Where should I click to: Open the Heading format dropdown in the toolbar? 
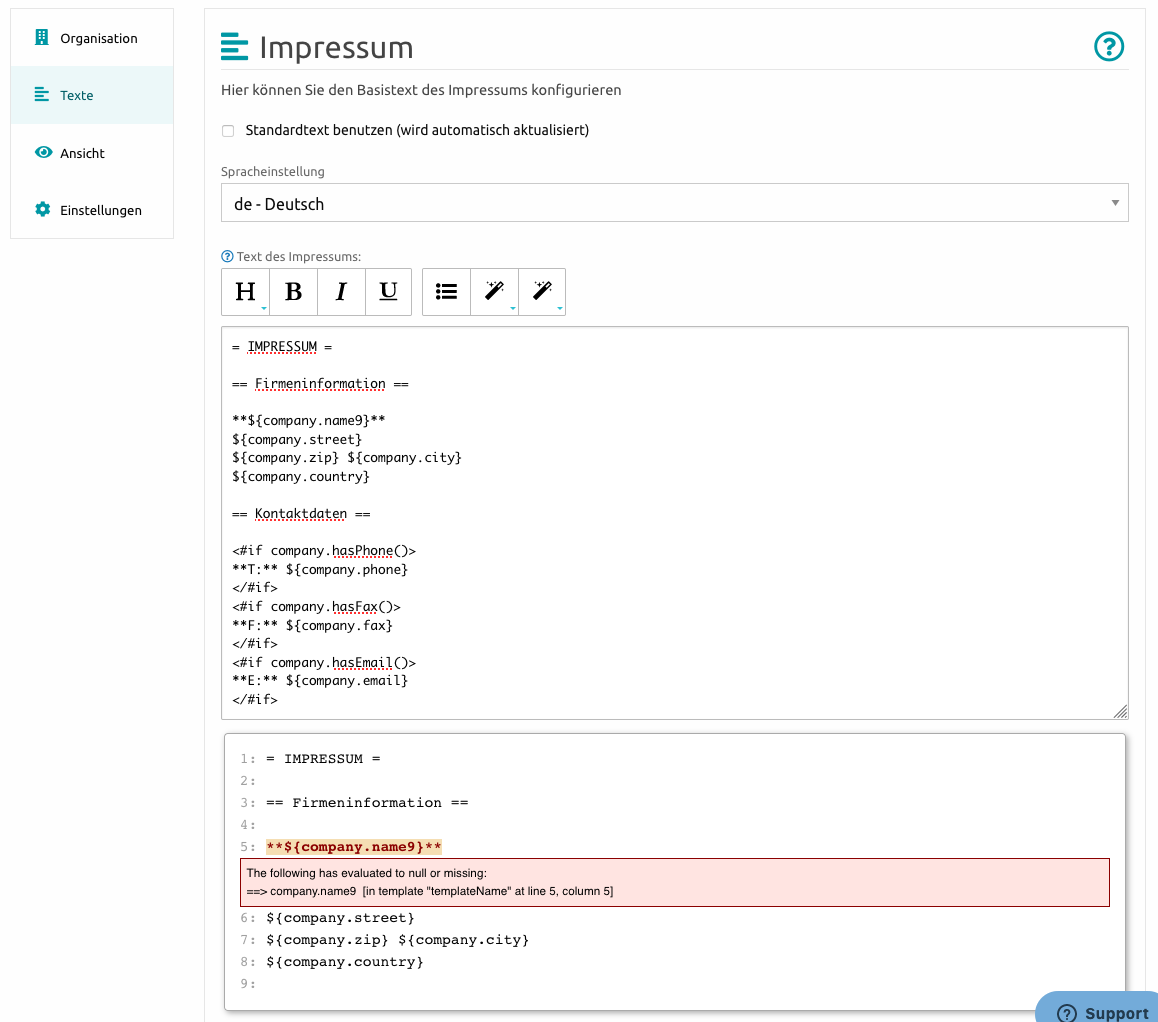pos(245,292)
